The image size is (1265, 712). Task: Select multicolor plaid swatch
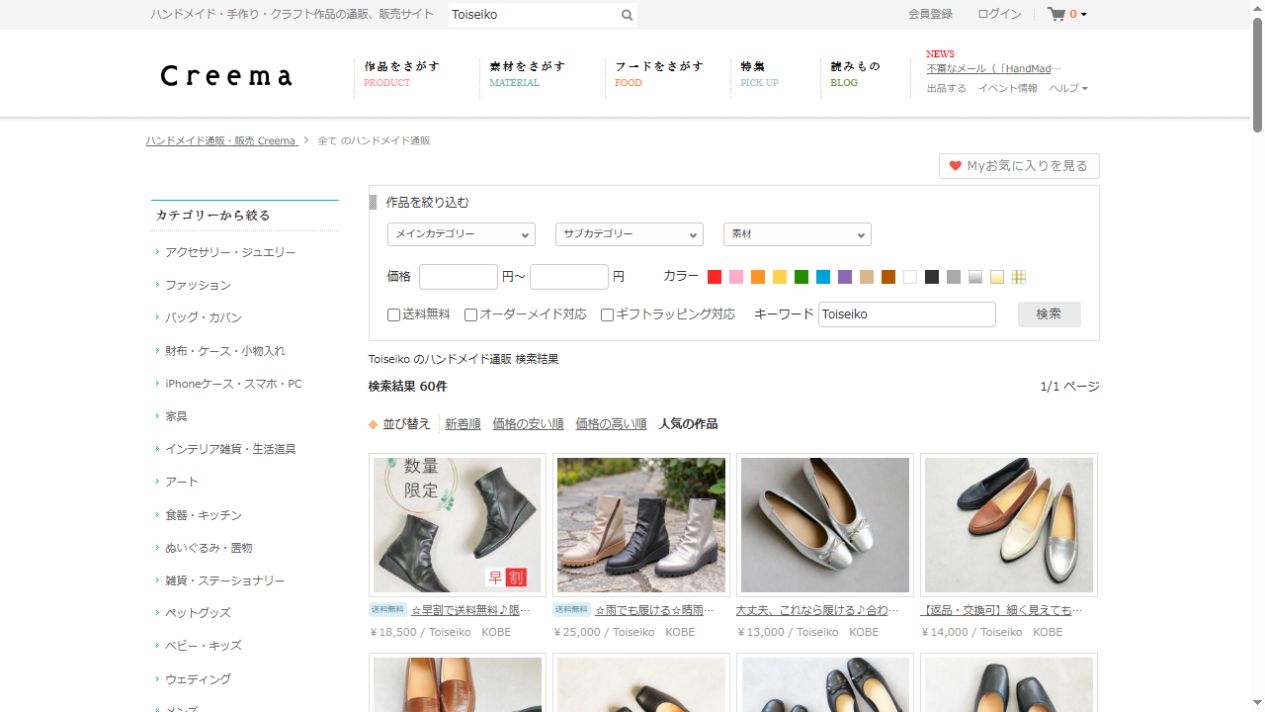pyautogui.click(x=1019, y=277)
